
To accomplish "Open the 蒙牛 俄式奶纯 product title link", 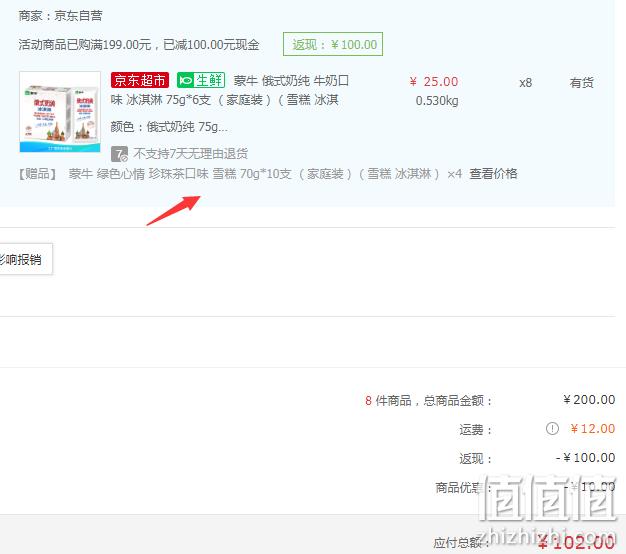I will [x=230, y=90].
